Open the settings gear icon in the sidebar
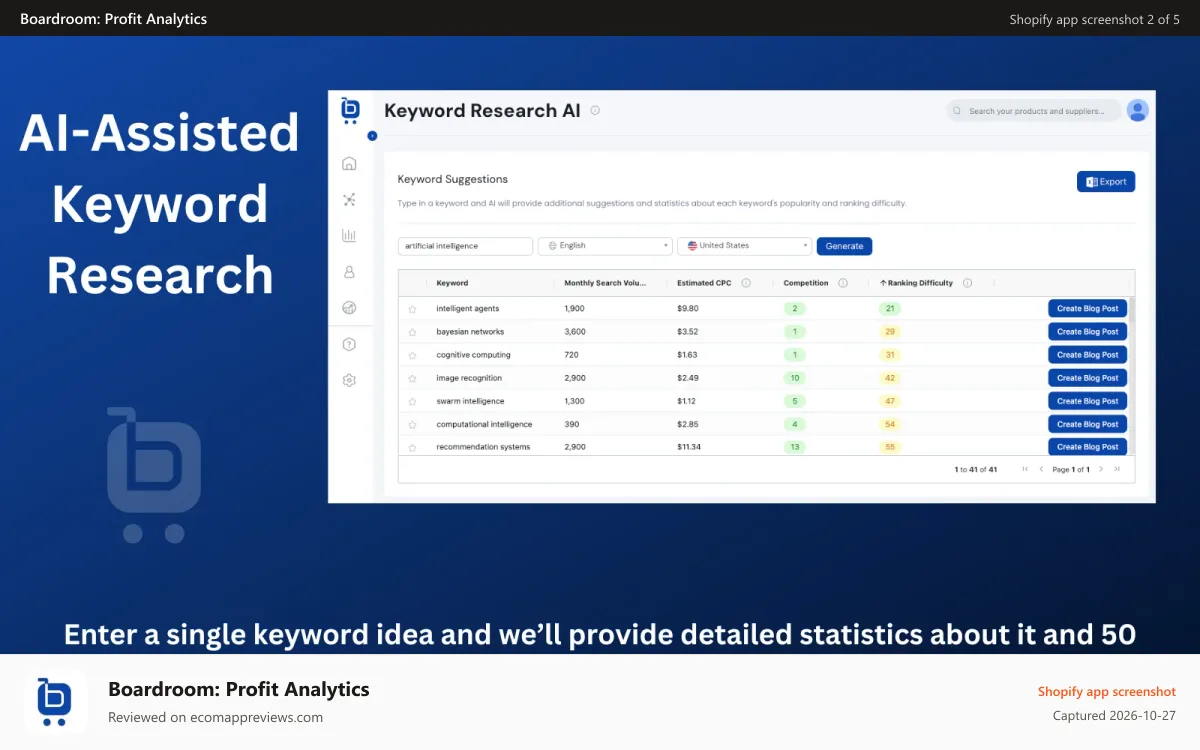Viewport: 1200px width, 750px height. click(349, 380)
